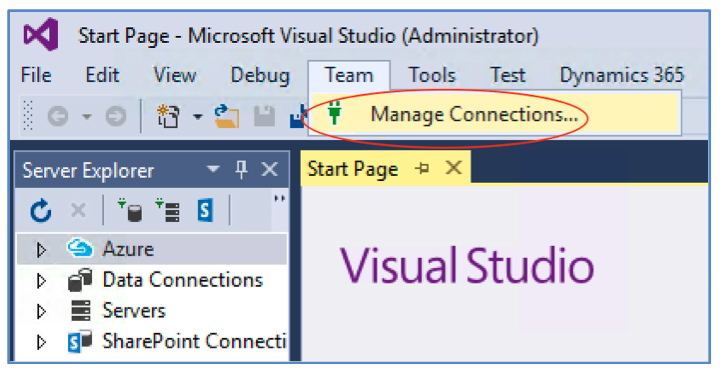Click the Azure cloud icon
Viewport: 721px width, 376px height.
[x=80, y=248]
